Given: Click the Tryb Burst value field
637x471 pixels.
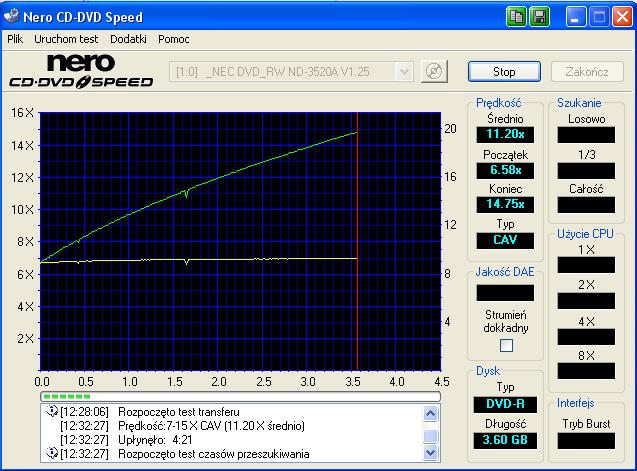Looking at the screenshot, I should click(586, 441).
